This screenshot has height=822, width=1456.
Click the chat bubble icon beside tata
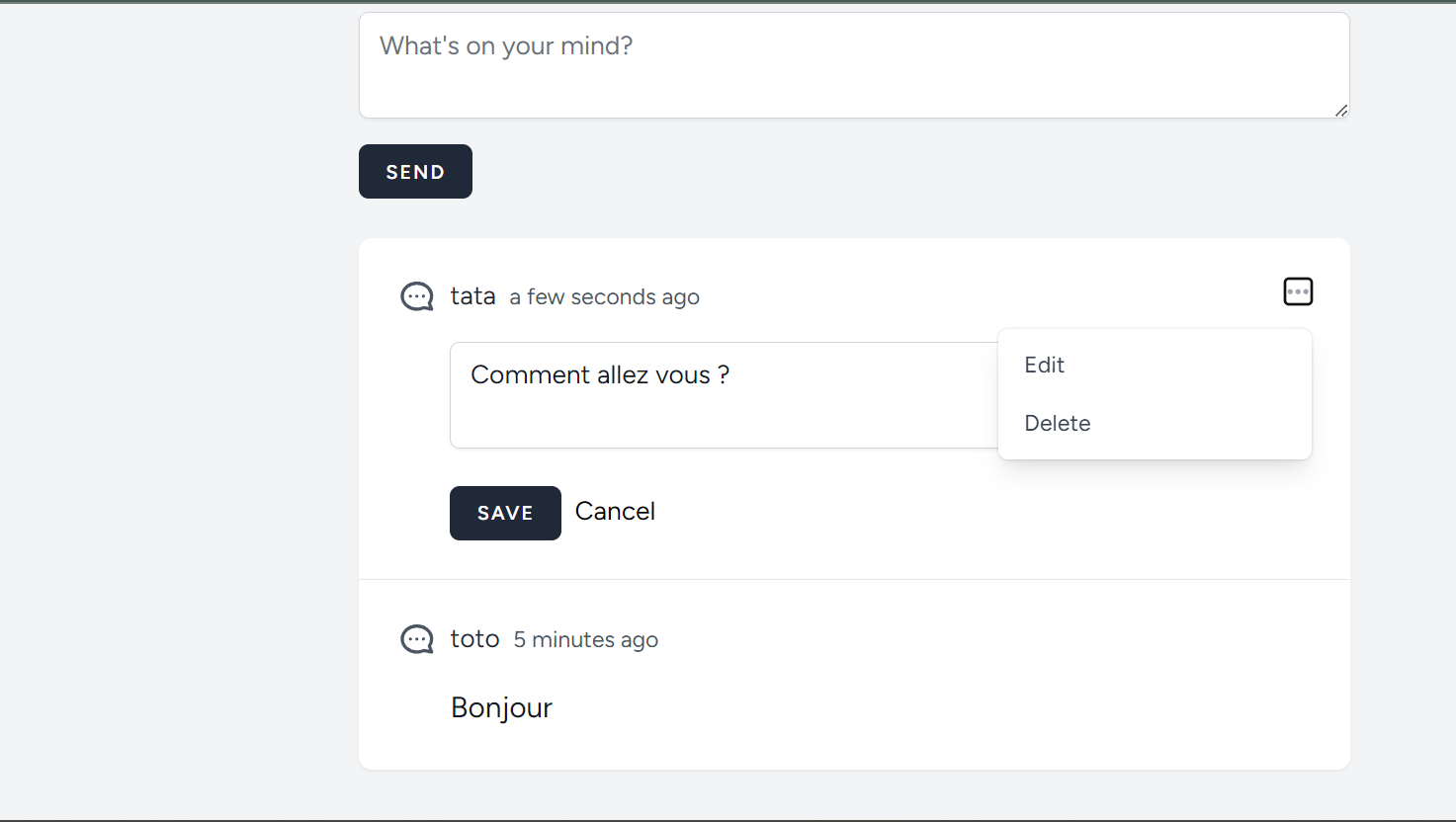[416, 296]
